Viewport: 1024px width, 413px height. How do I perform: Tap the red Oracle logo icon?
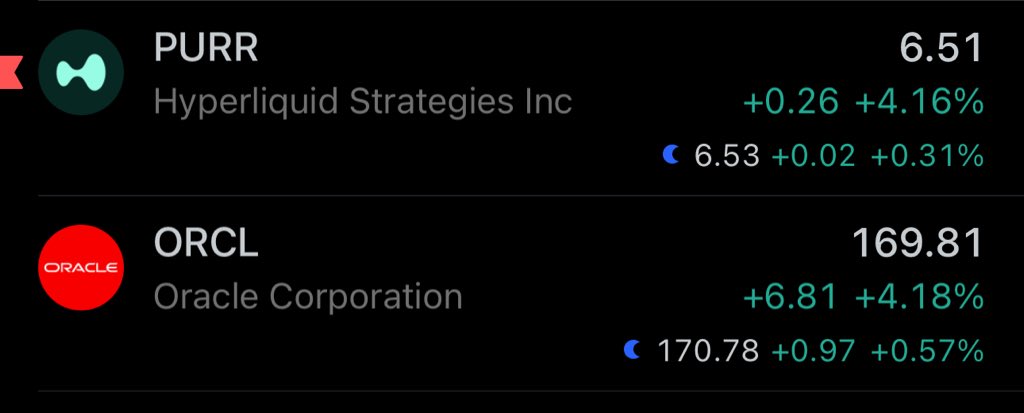[81, 268]
